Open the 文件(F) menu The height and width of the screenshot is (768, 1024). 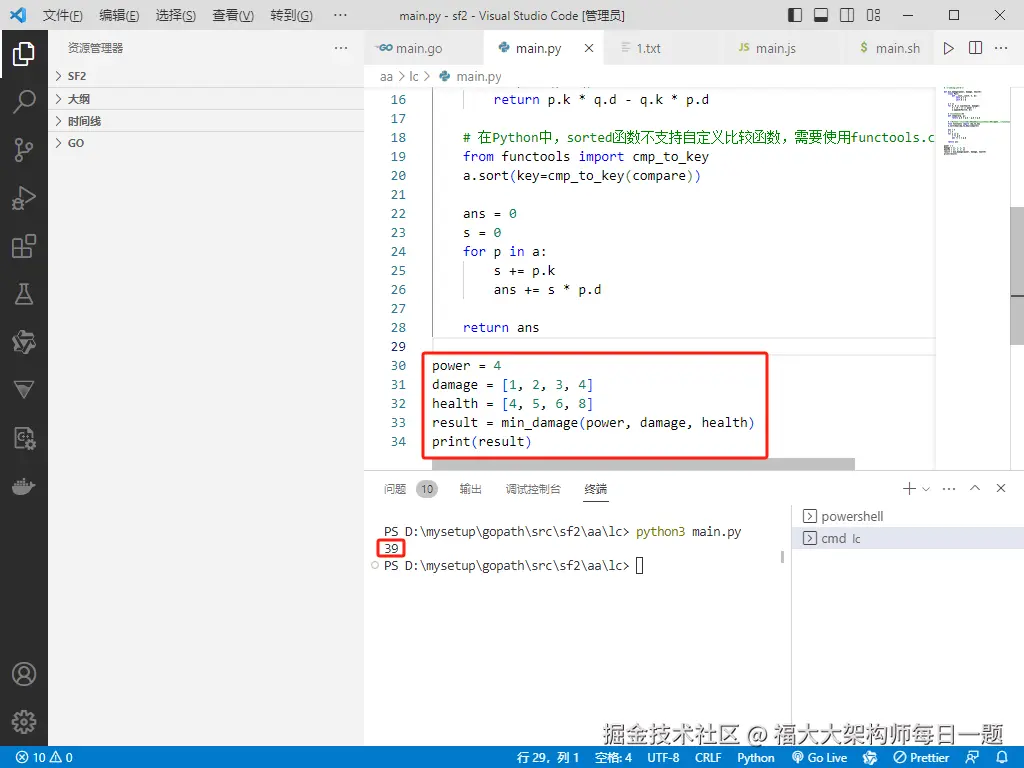click(x=63, y=15)
